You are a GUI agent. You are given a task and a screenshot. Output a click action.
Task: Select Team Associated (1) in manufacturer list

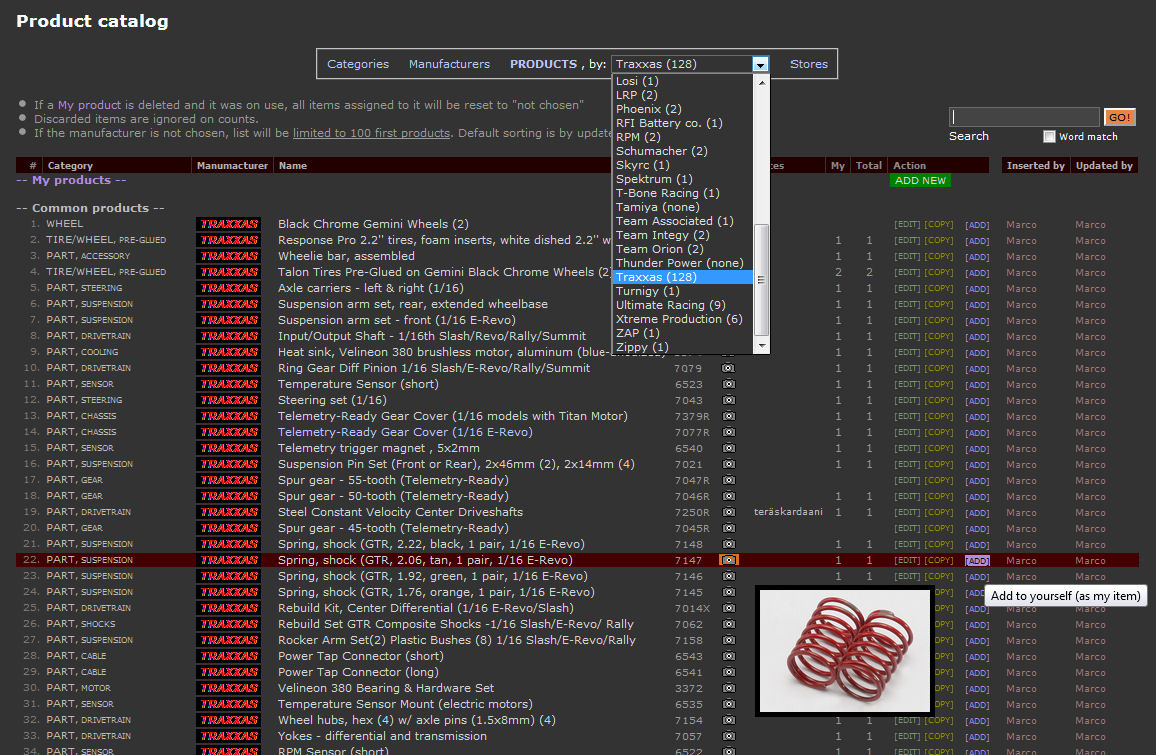click(x=674, y=221)
